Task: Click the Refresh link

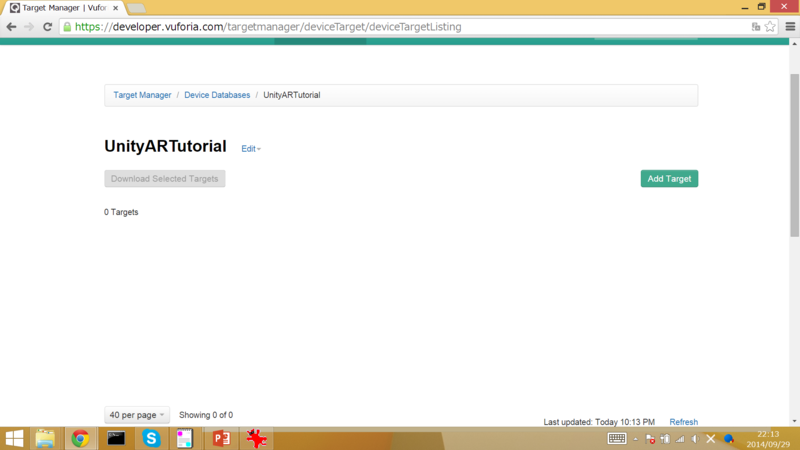Action: (x=683, y=422)
